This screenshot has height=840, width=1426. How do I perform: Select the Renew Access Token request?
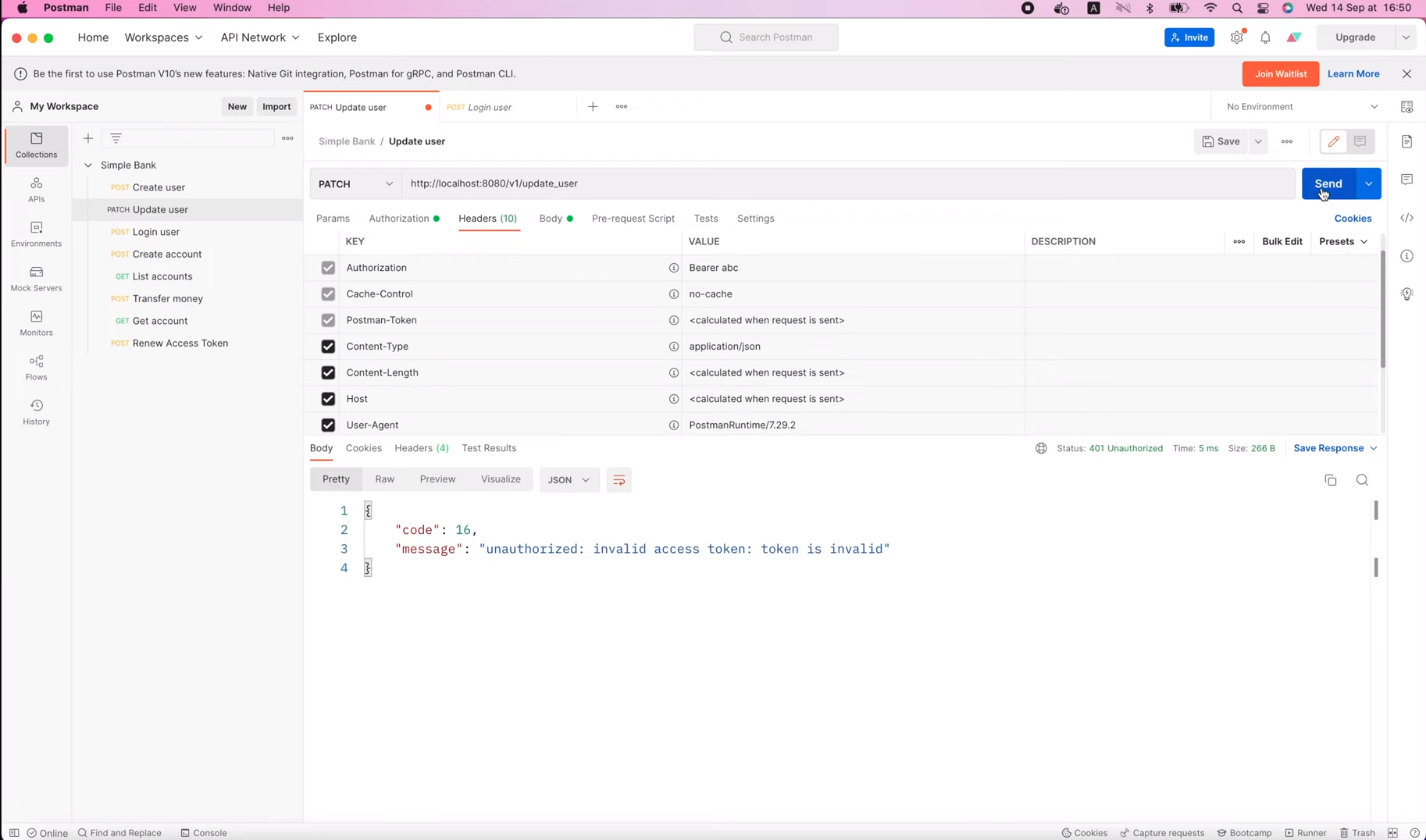point(180,343)
